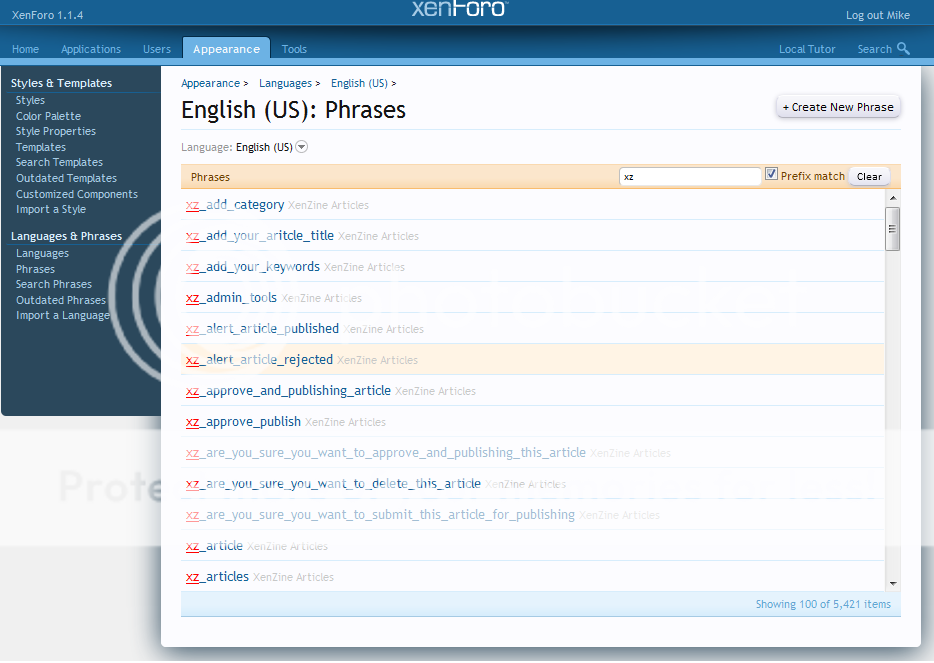
Task: Click inside the phrase search field
Action: coord(690,175)
